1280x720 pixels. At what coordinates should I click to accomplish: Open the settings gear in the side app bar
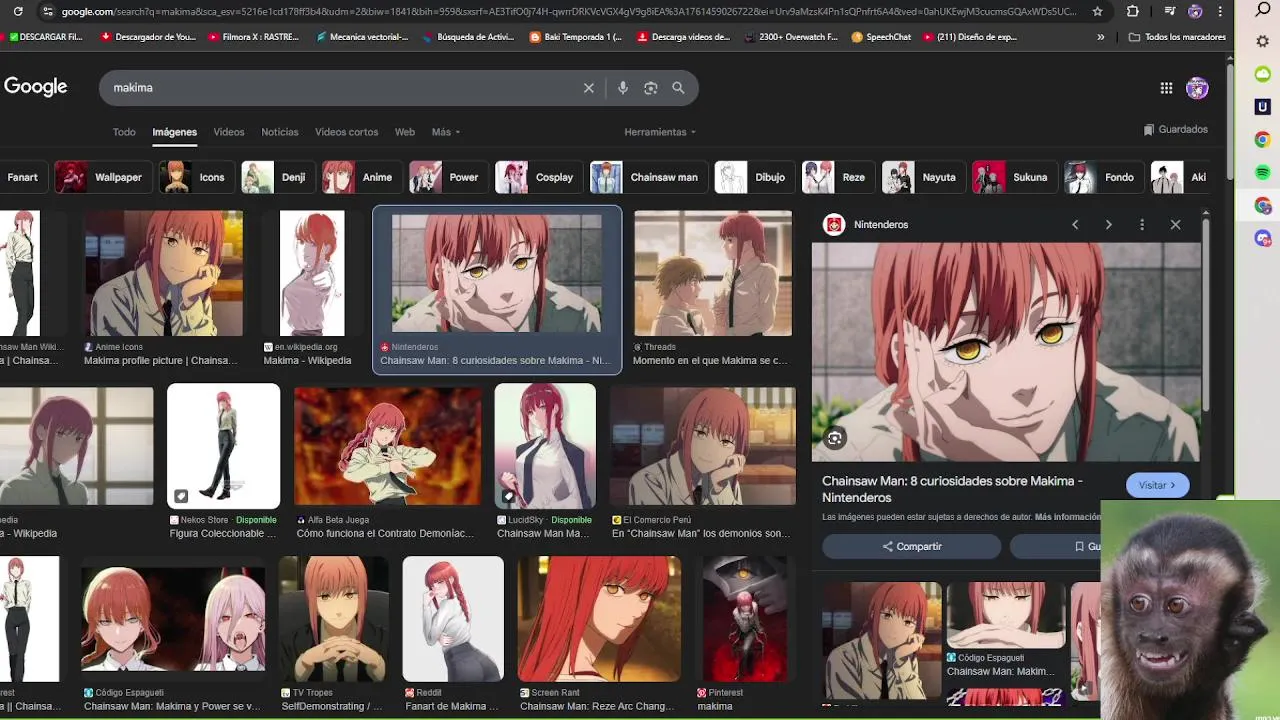tap(1262, 42)
